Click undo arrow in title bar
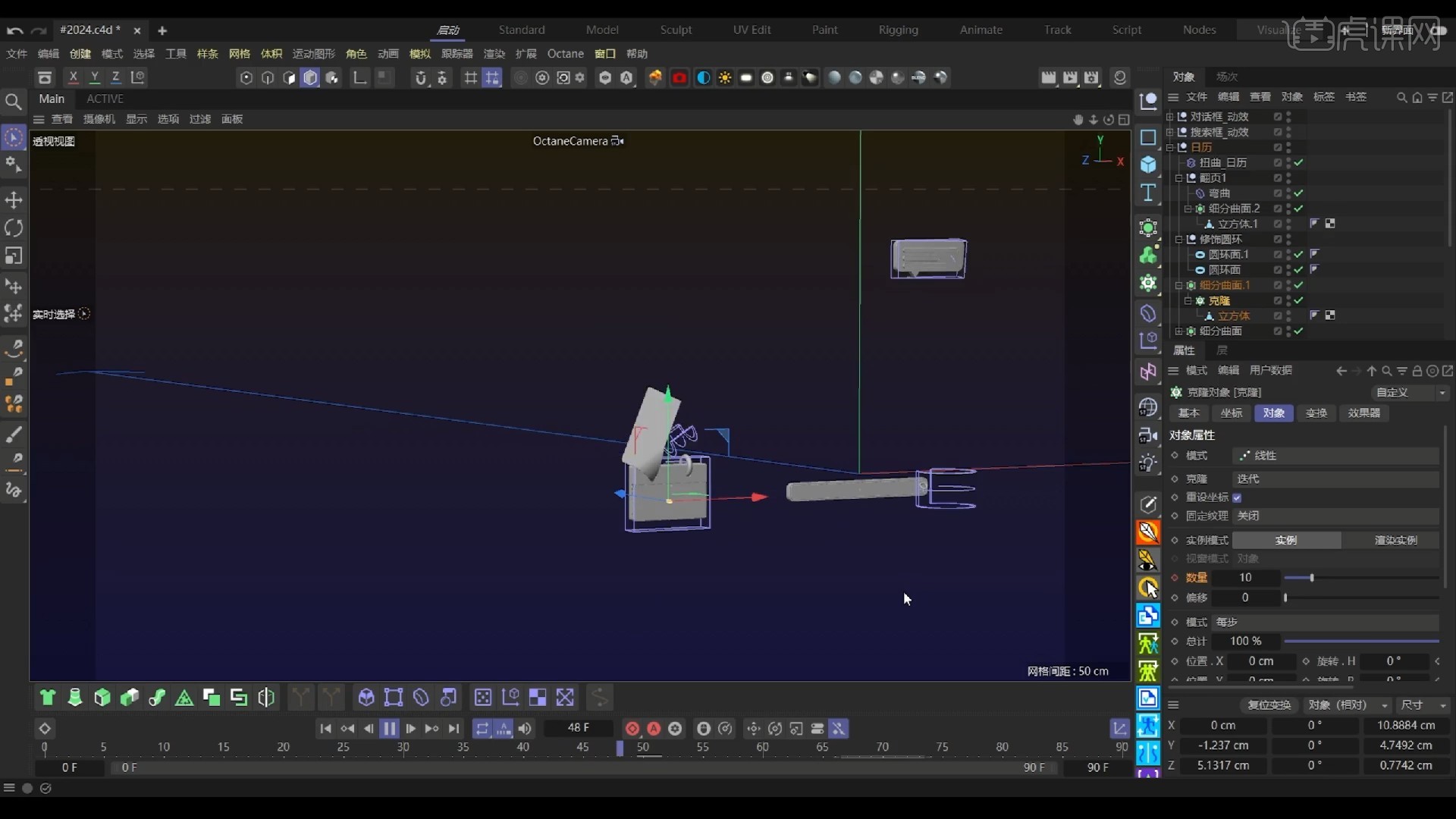1456x819 pixels. [x=14, y=30]
